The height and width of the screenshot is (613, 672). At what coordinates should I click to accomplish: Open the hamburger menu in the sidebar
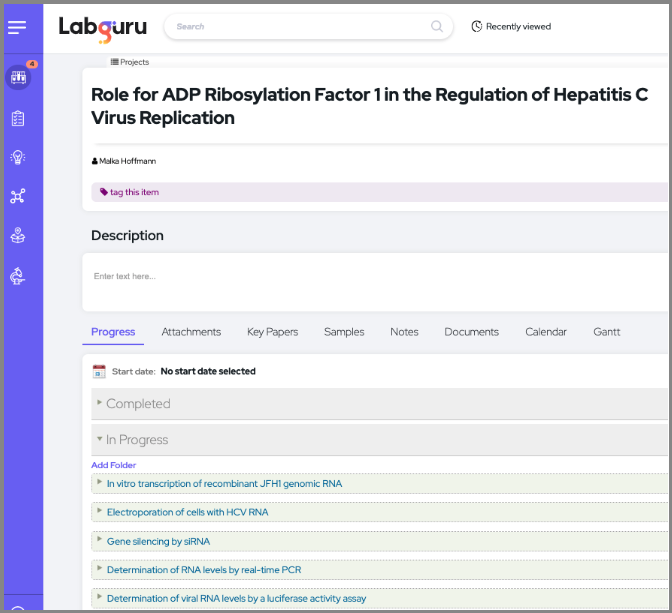click(17, 28)
